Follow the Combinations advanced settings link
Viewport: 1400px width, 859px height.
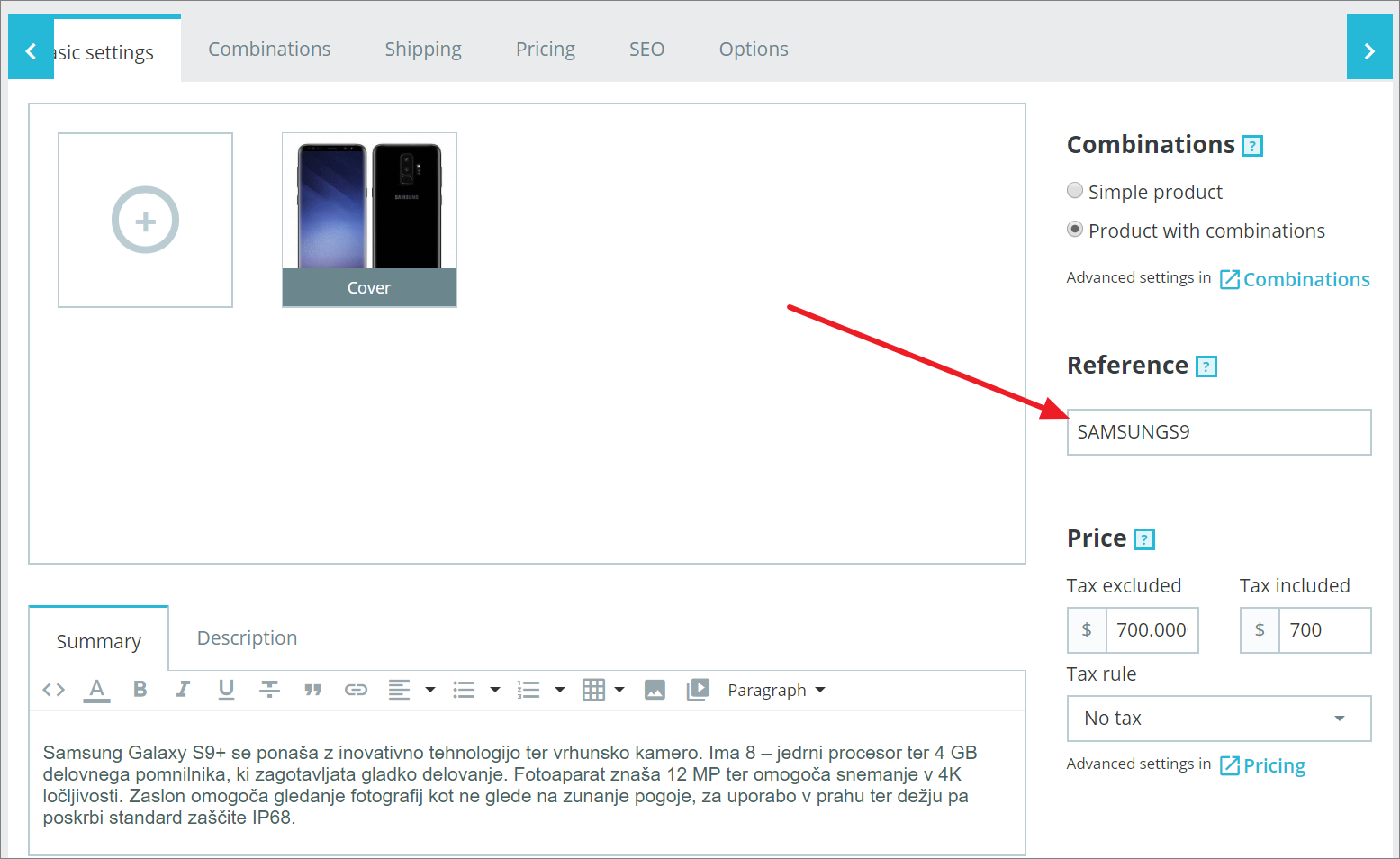coord(1295,279)
